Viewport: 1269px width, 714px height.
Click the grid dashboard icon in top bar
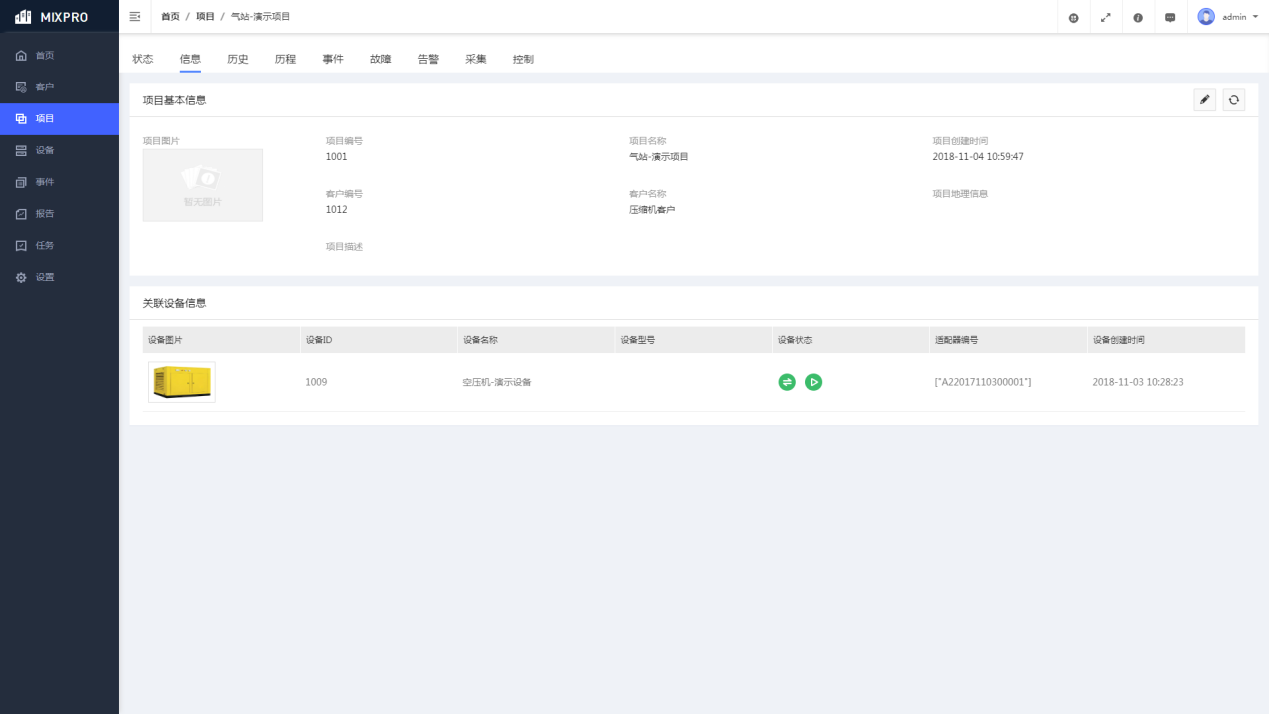pyautogui.click(x=1073, y=18)
